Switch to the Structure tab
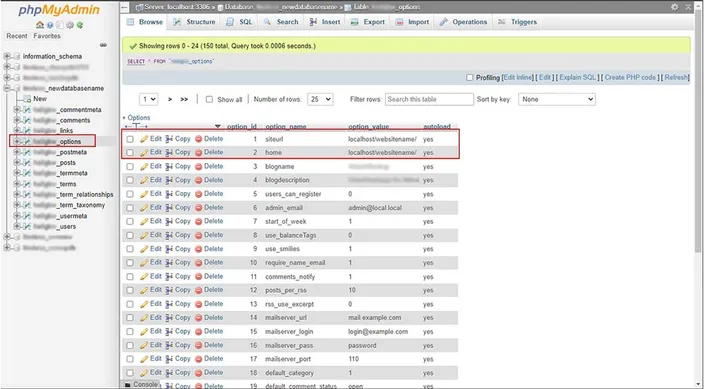 [x=195, y=22]
